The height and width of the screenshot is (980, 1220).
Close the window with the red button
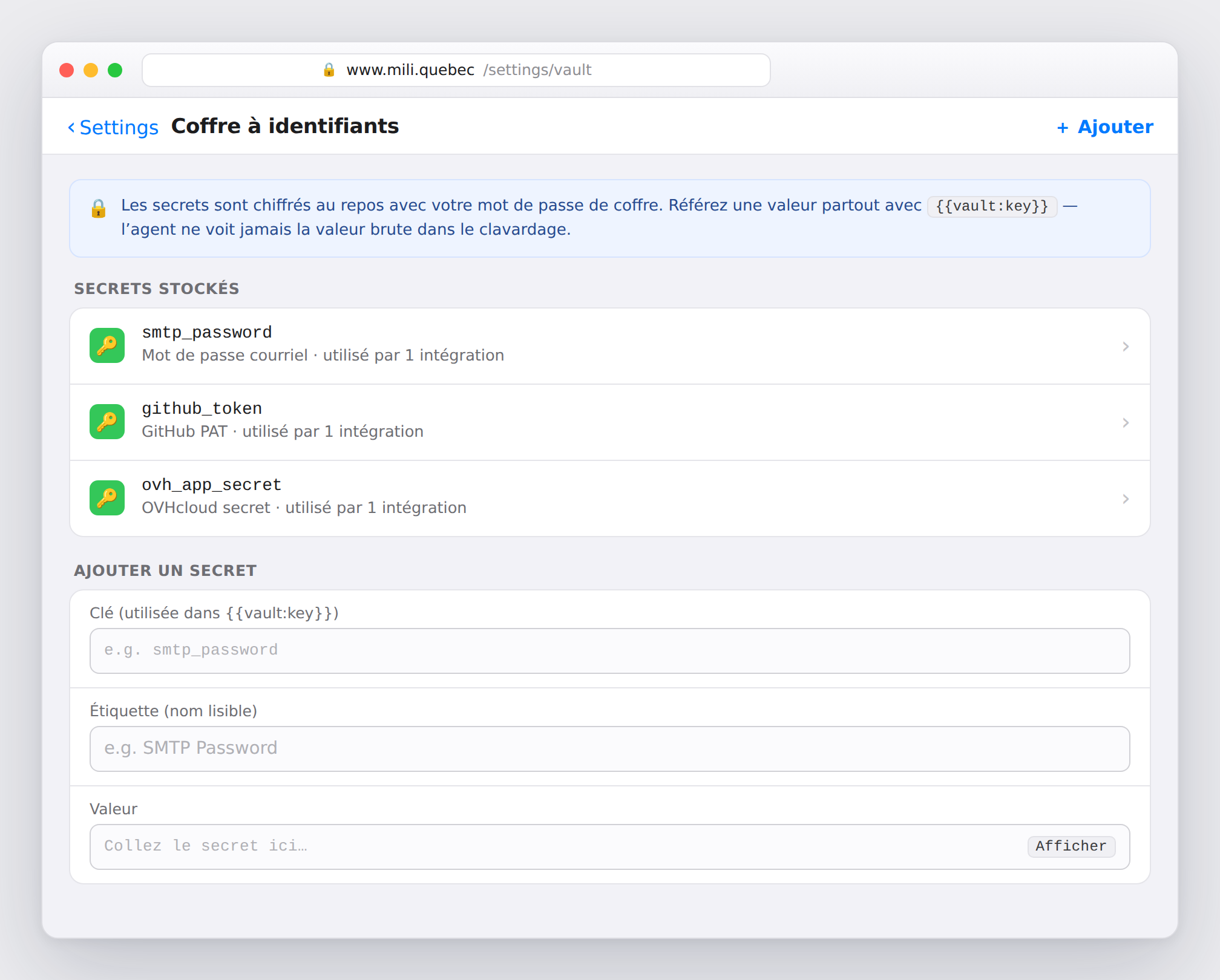[67, 70]
